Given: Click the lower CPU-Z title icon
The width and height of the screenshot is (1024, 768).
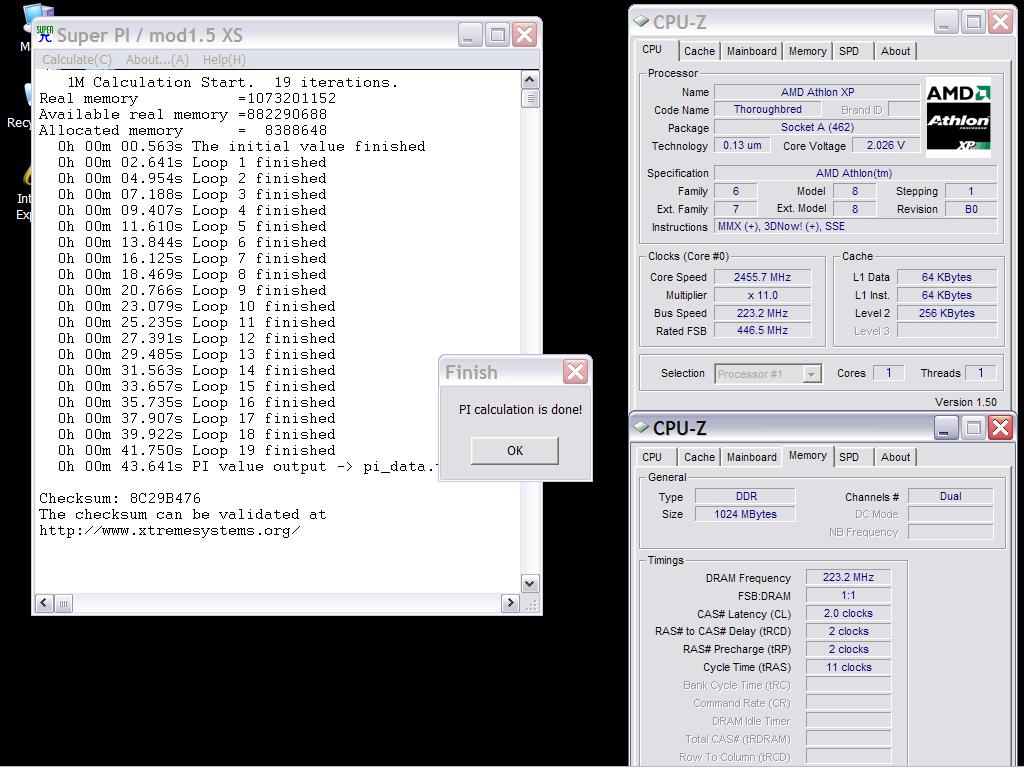Looking at the screenshot, I should (641, 427).
